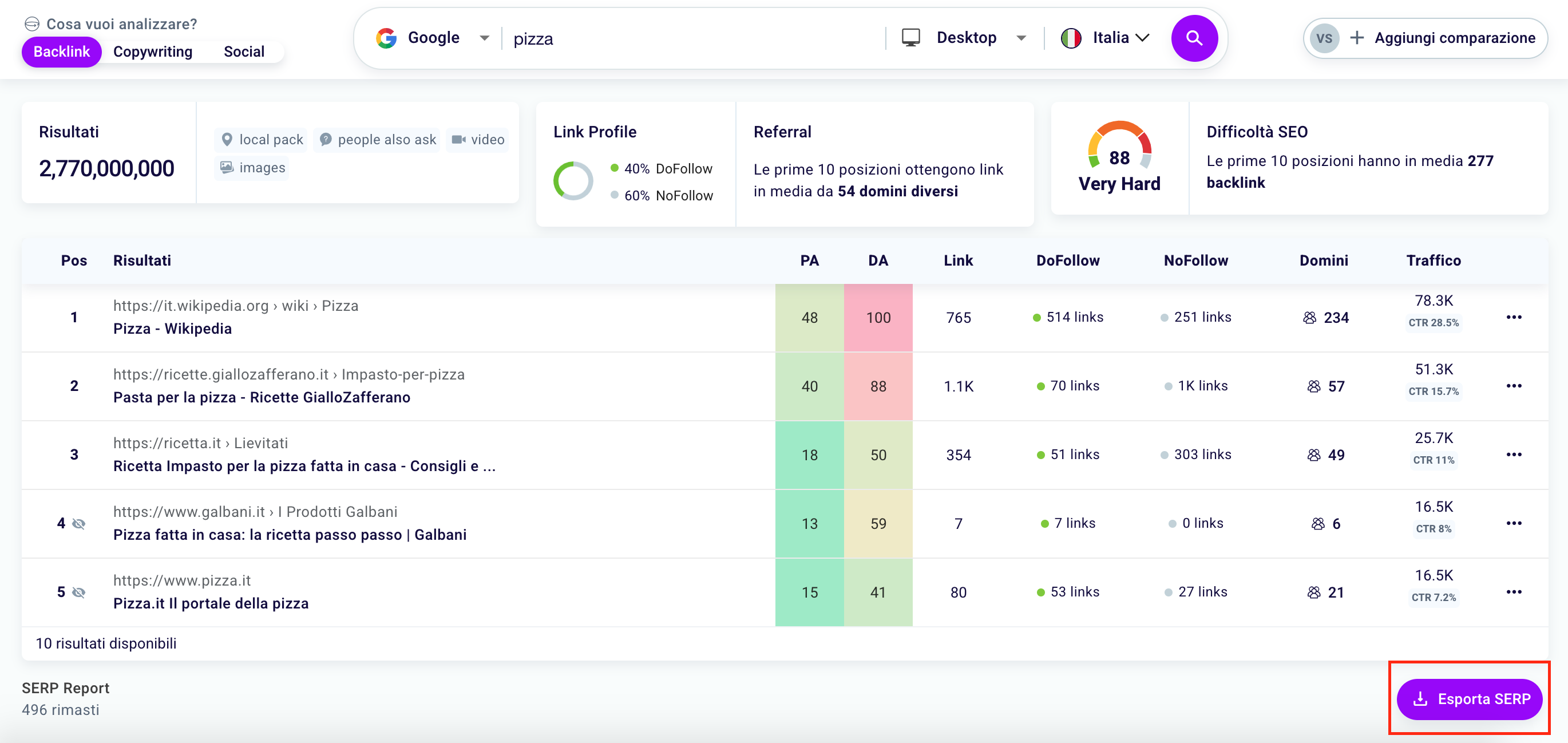1568x743 pixels.
Task: Click domains icon in Wikipedia row
Action: point(1309,317)
